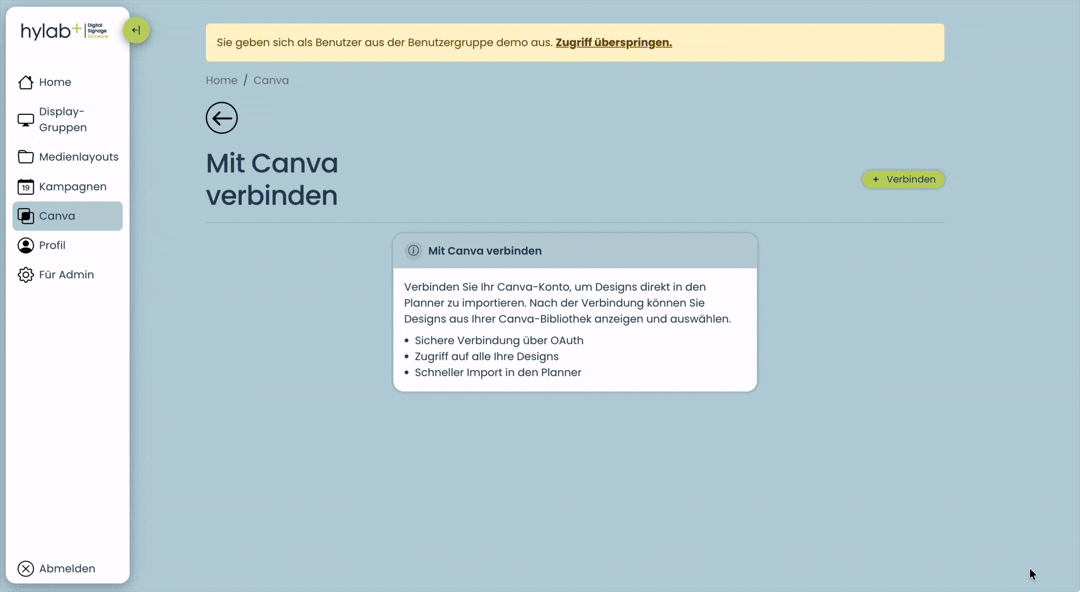Click the Abmelden logout icon
This screenshot has height=592, width=1080.
[25, 568]
